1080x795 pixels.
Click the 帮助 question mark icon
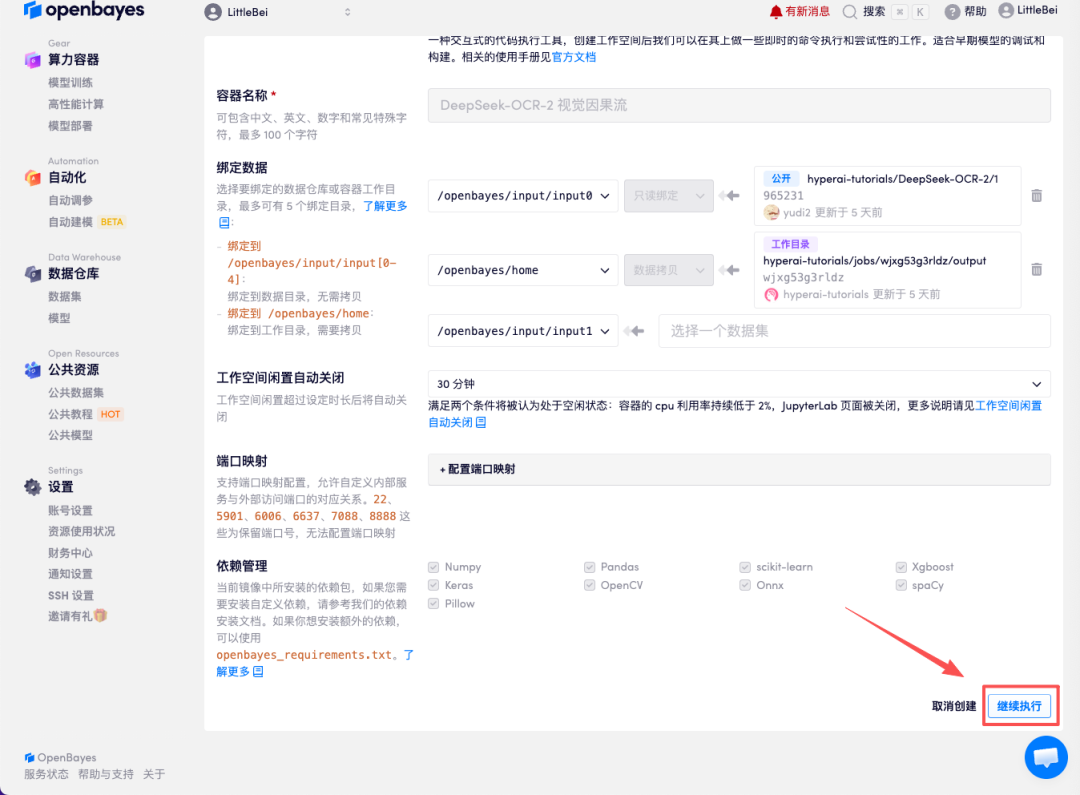[952, 12]
